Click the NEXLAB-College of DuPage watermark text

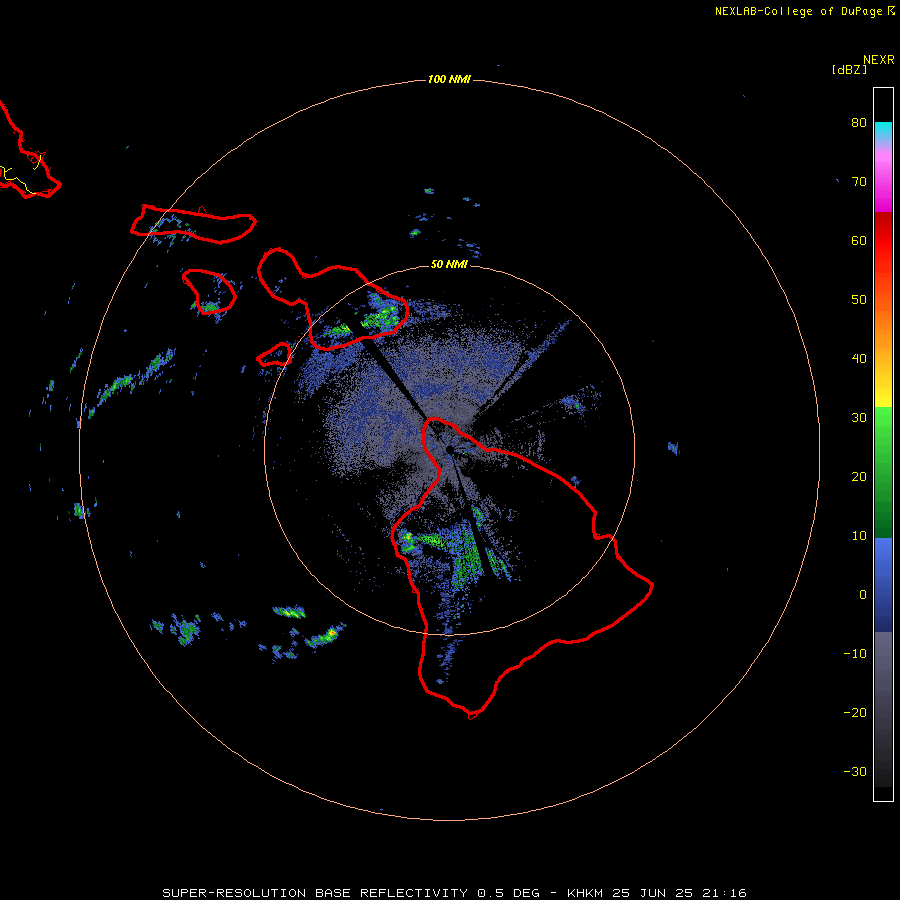tap(798, 11)
